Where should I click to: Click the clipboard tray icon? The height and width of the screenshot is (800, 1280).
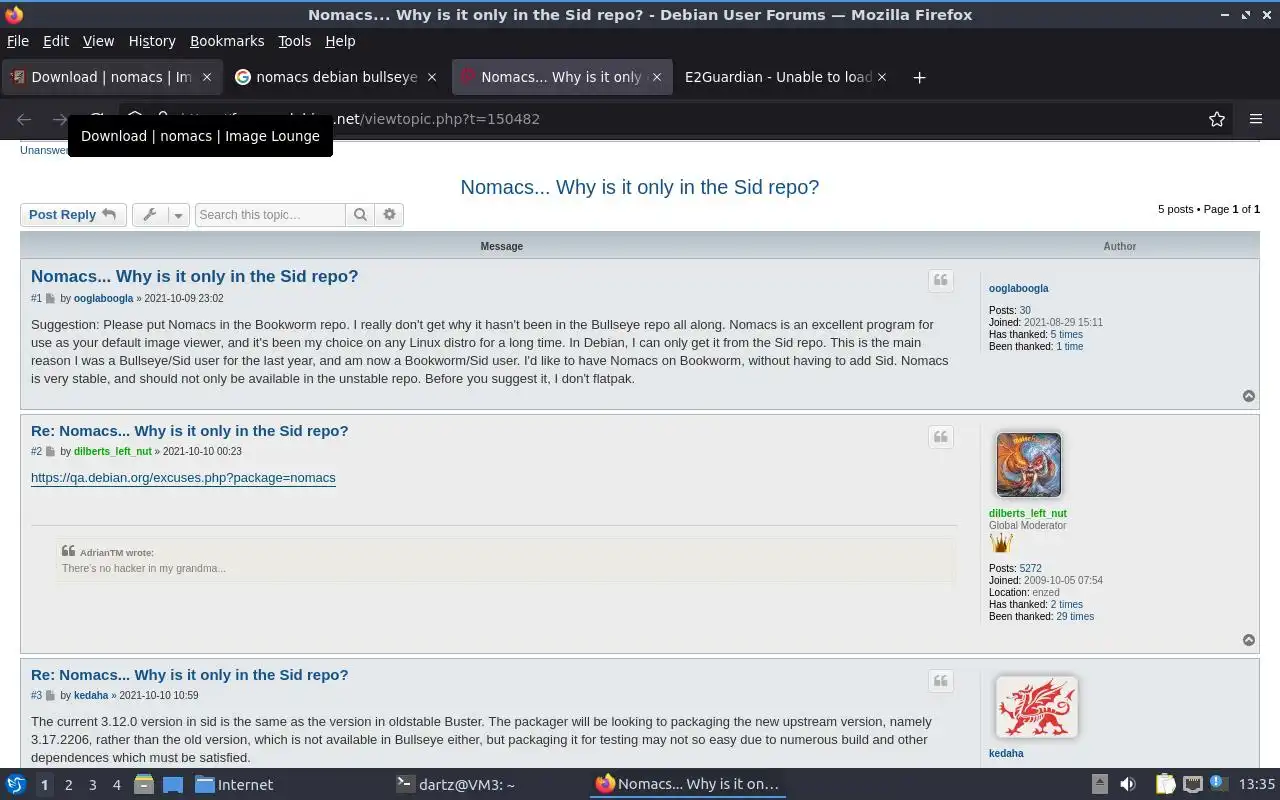pos(1165,785)
